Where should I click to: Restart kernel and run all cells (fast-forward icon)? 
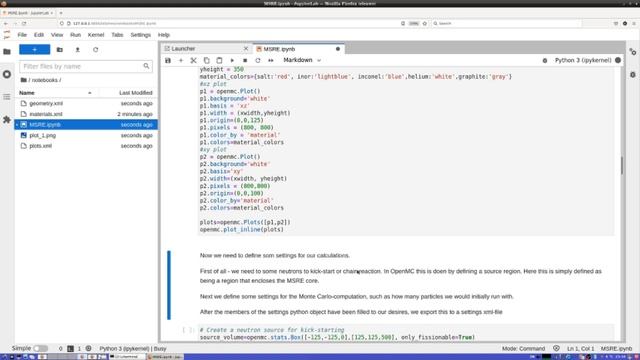click(271, 60)
